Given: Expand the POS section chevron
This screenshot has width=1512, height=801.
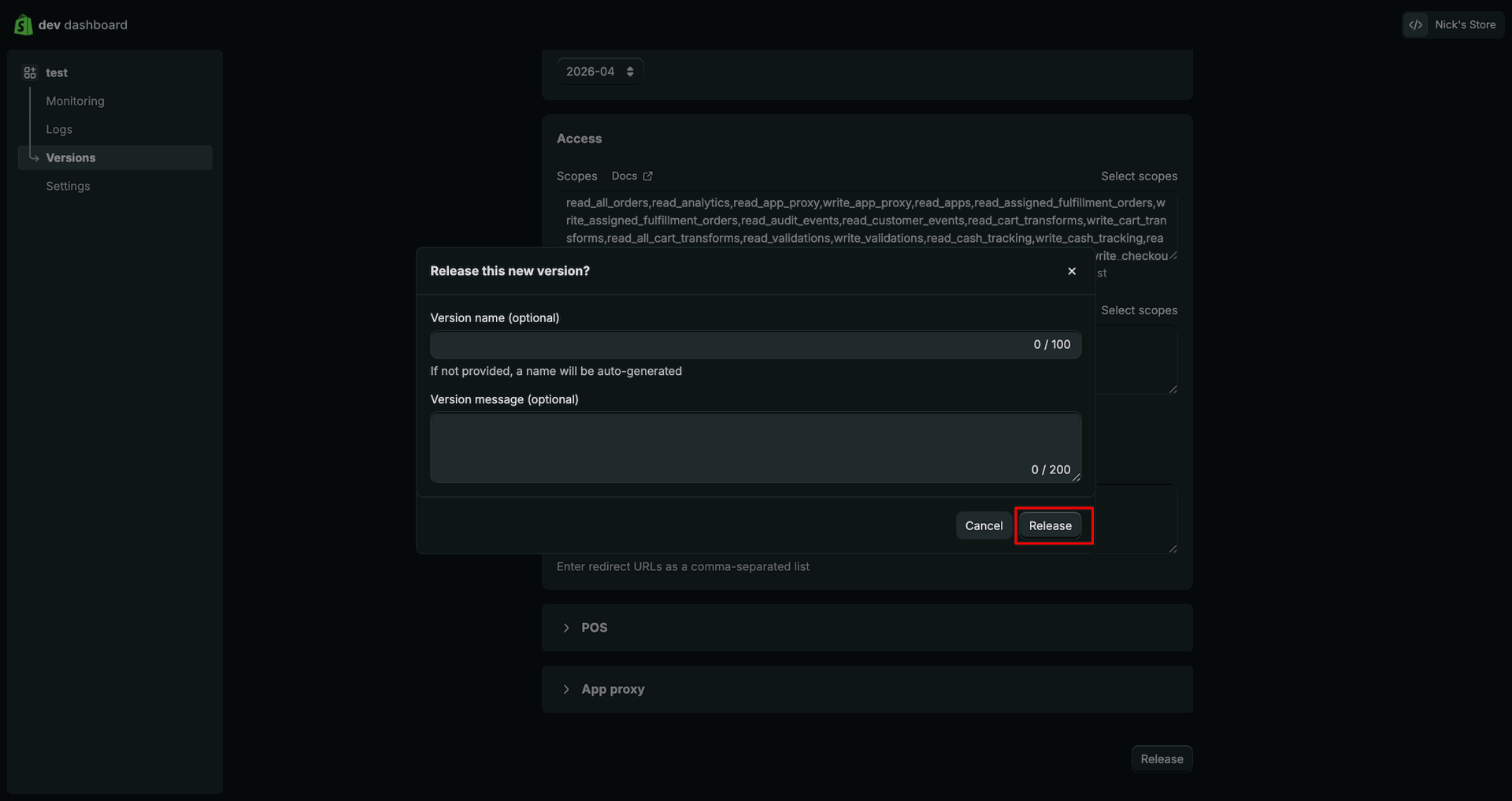Looking at the screenshot, I should tap(566, 628).
